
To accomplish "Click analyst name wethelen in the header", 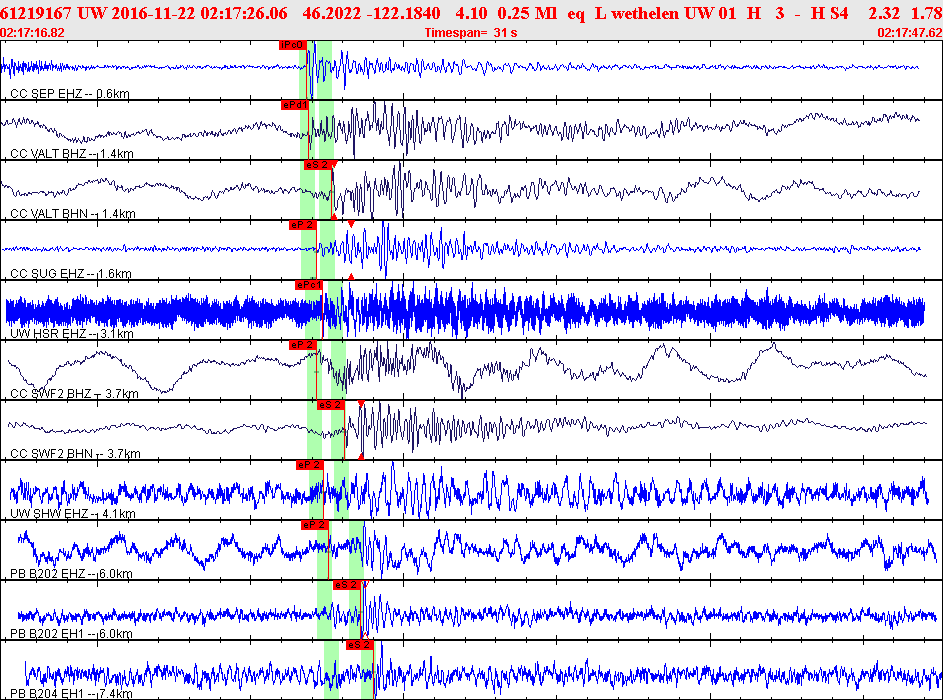I will pyautogui.click(x=644, y=13).
